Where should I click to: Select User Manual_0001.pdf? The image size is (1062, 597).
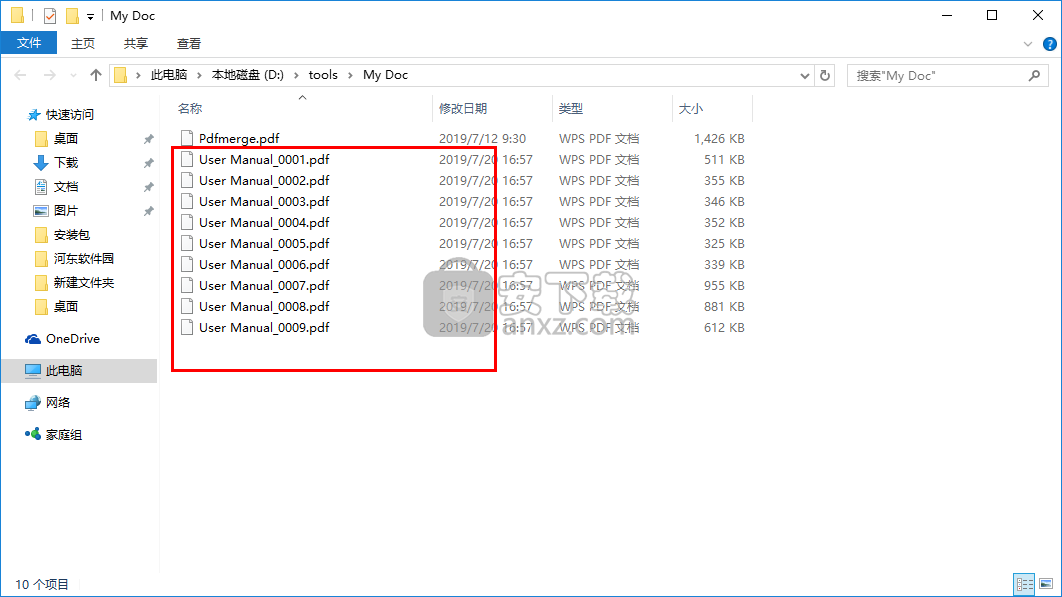[264, 160]
